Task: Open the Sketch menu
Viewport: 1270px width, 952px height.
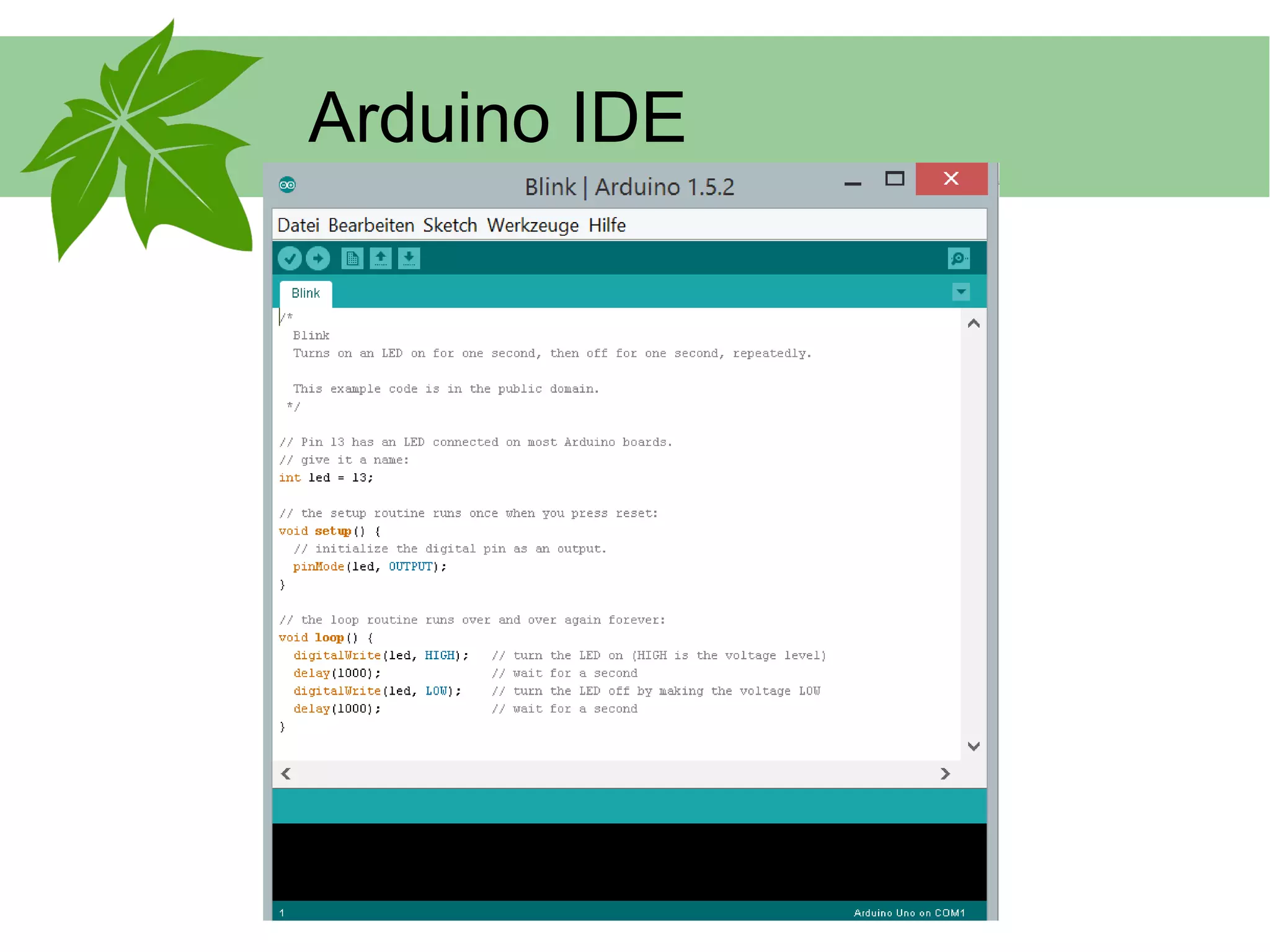Action: coord(450,225)
